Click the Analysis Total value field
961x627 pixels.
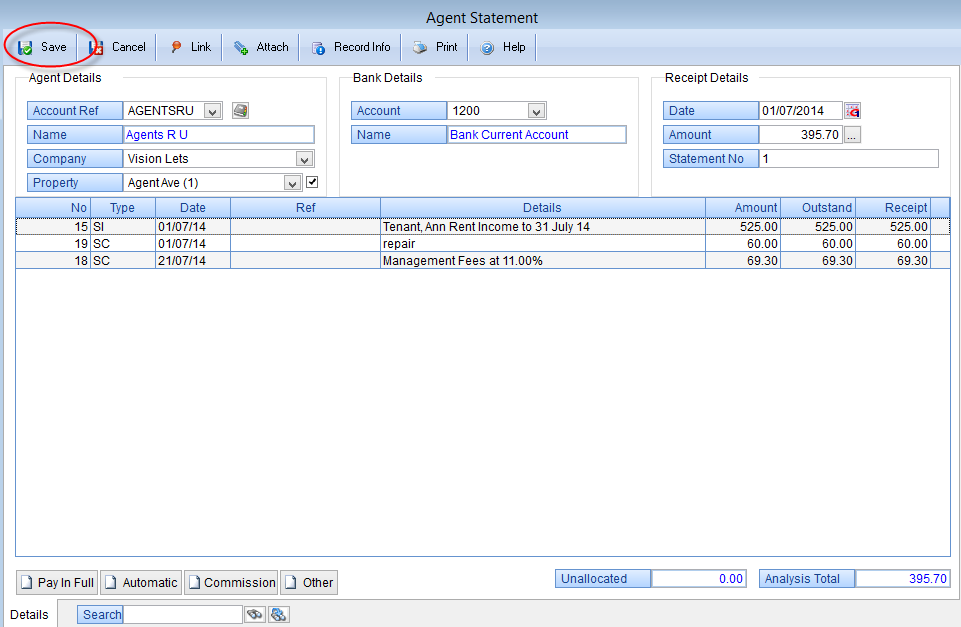pyautogui.click(x=903, y=579)
